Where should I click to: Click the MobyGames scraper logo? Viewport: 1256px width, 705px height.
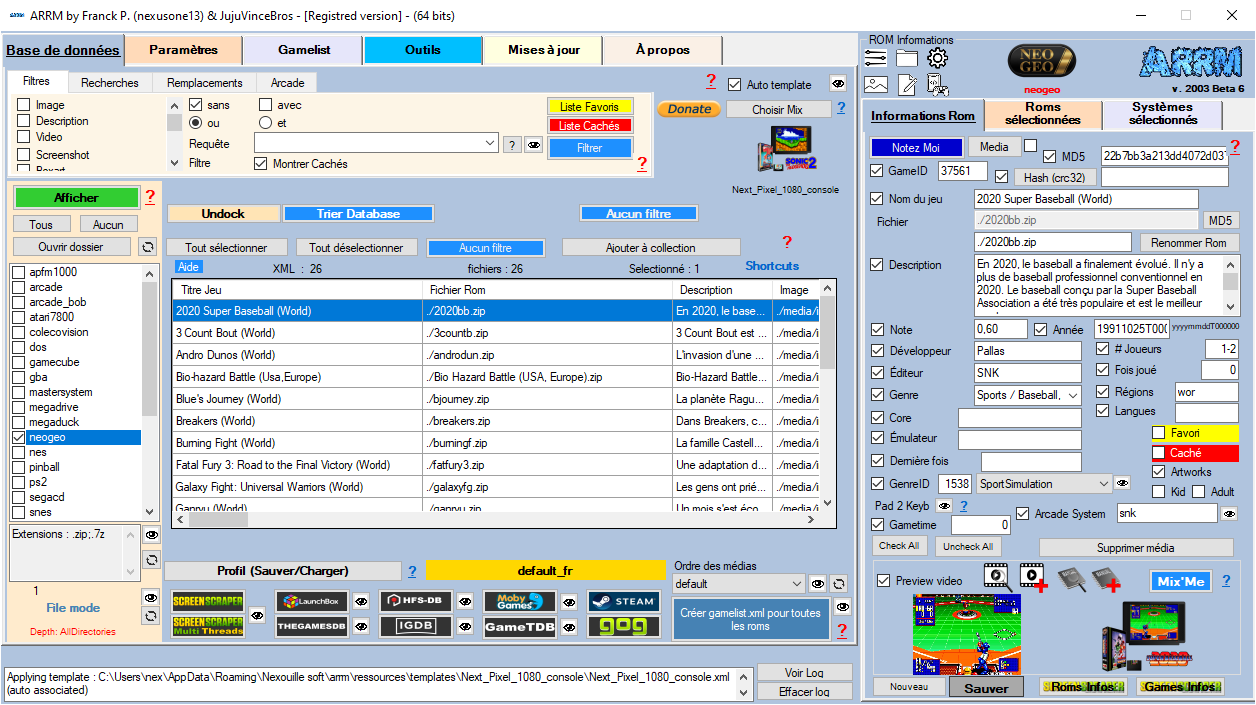519,601
